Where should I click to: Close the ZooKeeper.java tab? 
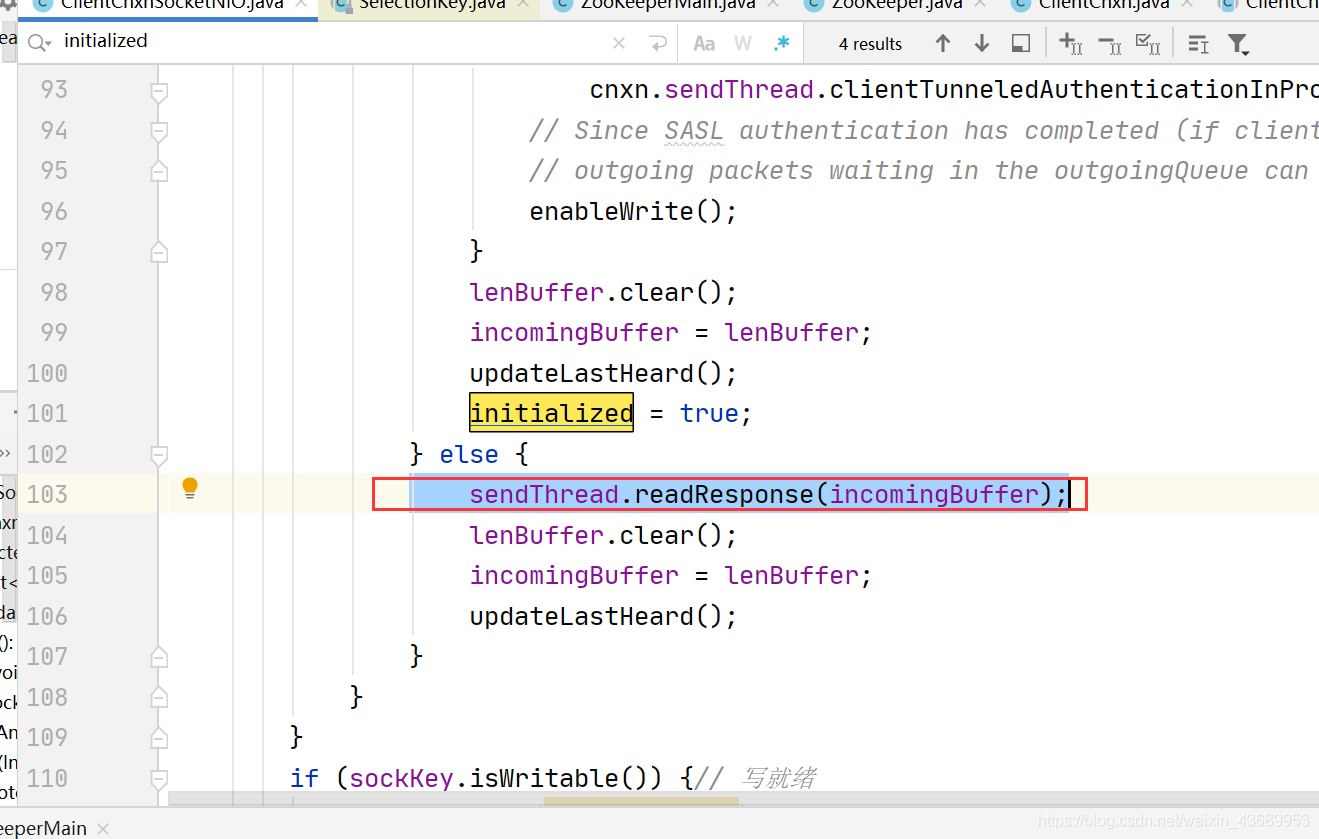click(981, 5)
